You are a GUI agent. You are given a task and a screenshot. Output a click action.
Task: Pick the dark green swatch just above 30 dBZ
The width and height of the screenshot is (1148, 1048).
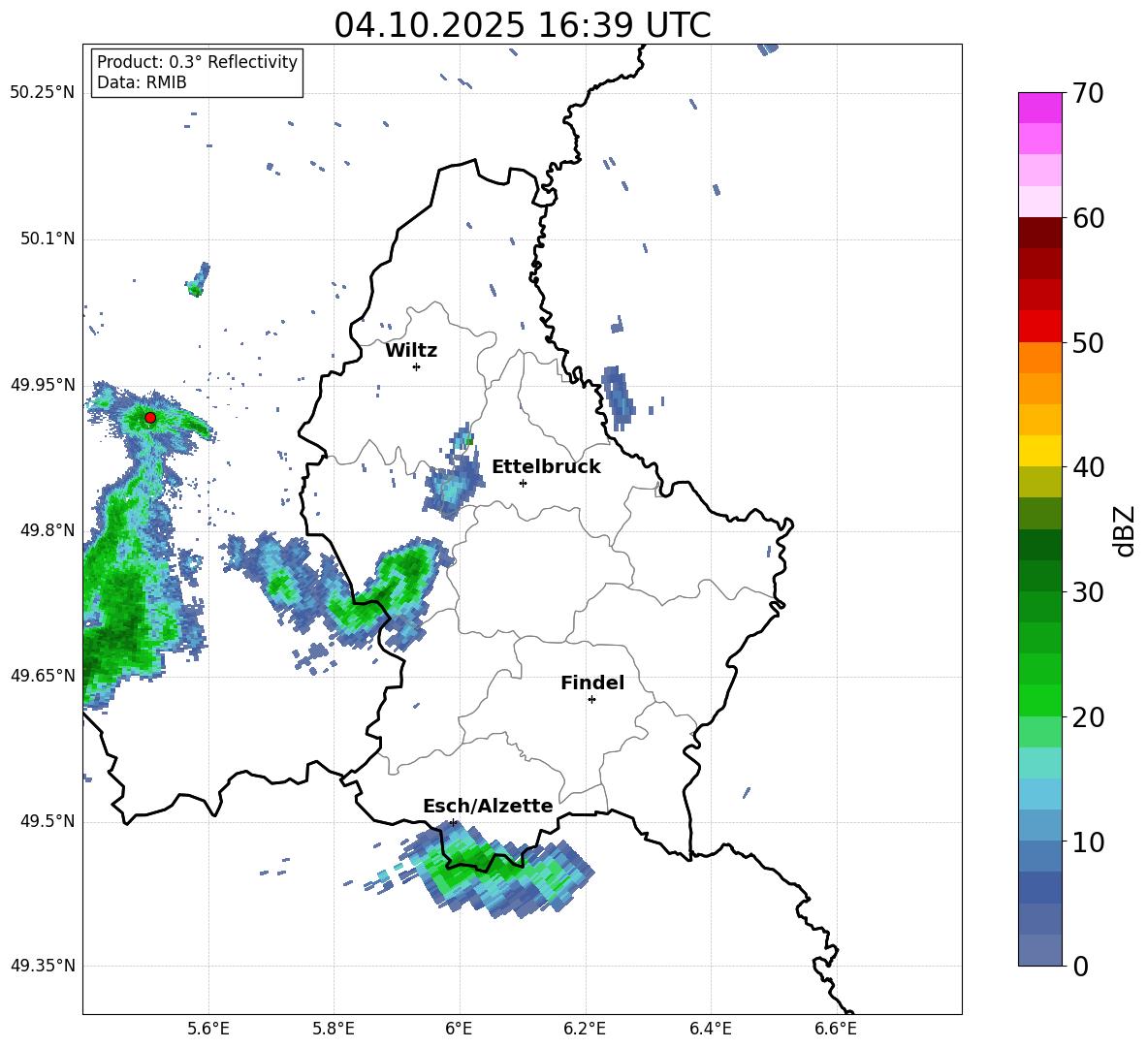coord(1039,576)
